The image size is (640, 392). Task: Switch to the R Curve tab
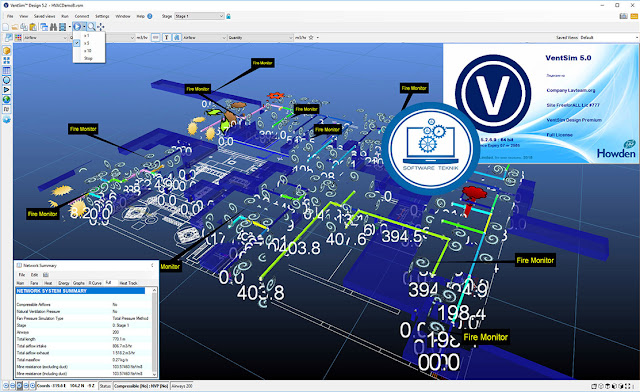click(x=95, y=283)
